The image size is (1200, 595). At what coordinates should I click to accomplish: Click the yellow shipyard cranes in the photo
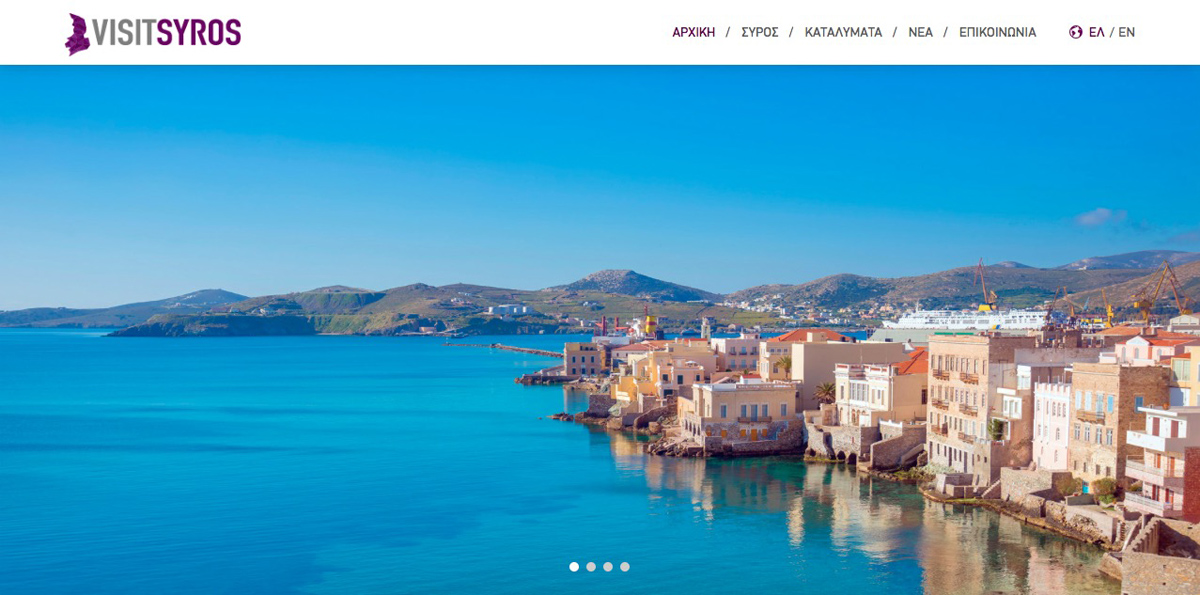(1160, 290)
